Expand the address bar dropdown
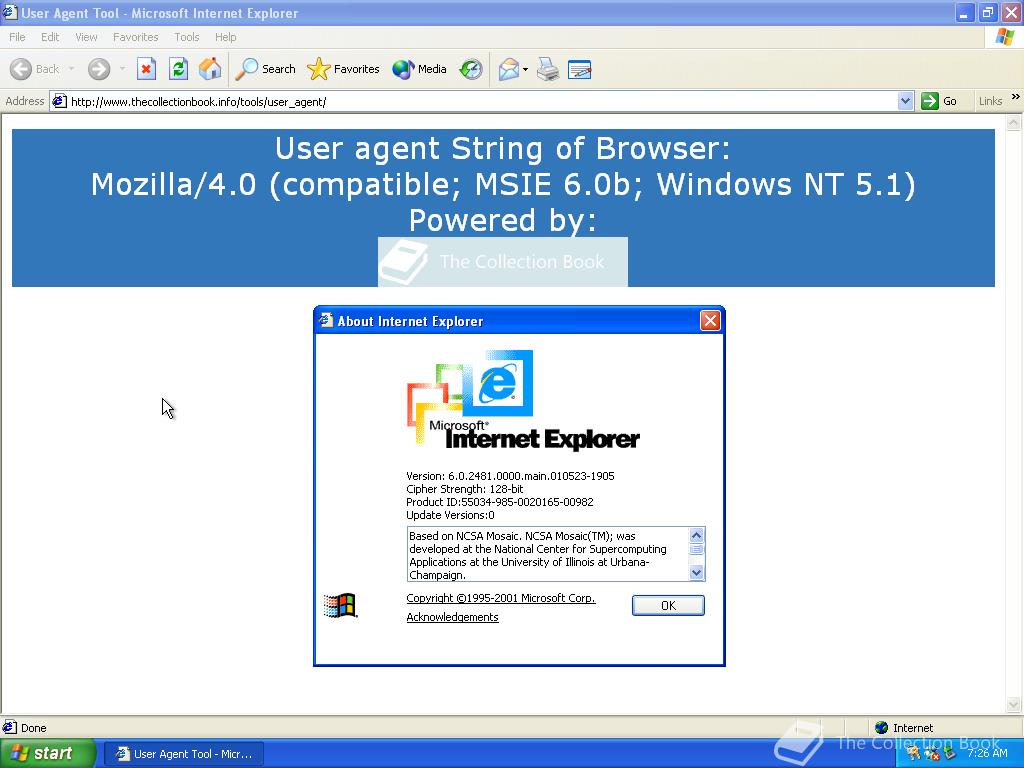Viewport: 1024px width, 768px height. coord(905,101)
